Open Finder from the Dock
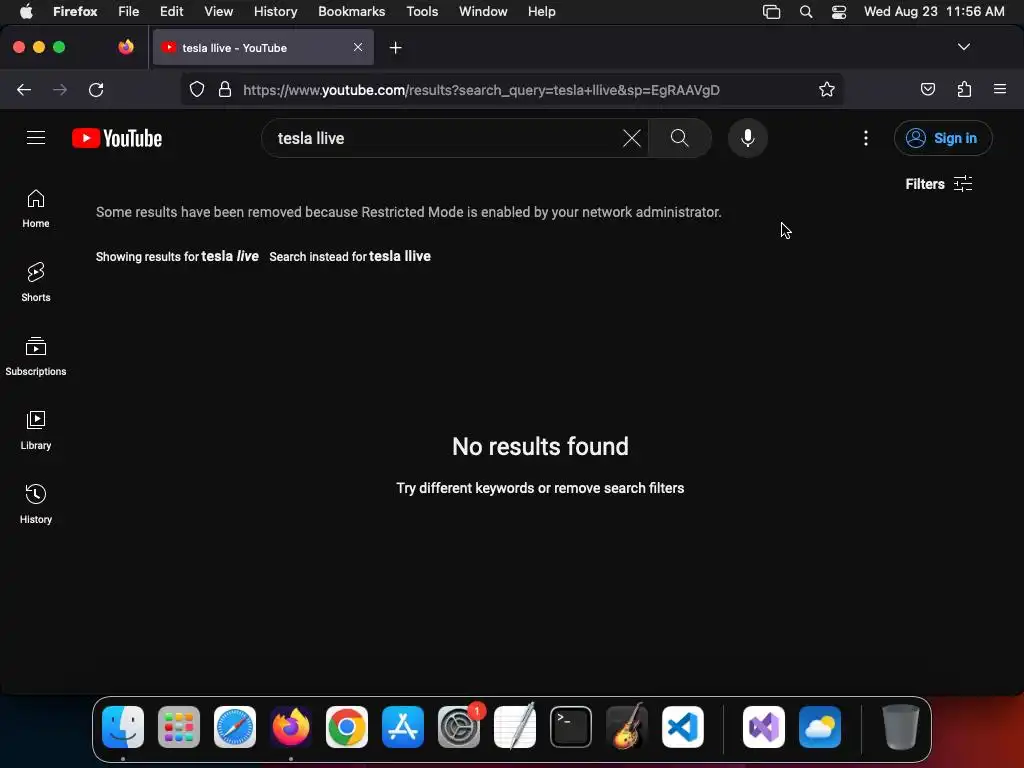 123,727
